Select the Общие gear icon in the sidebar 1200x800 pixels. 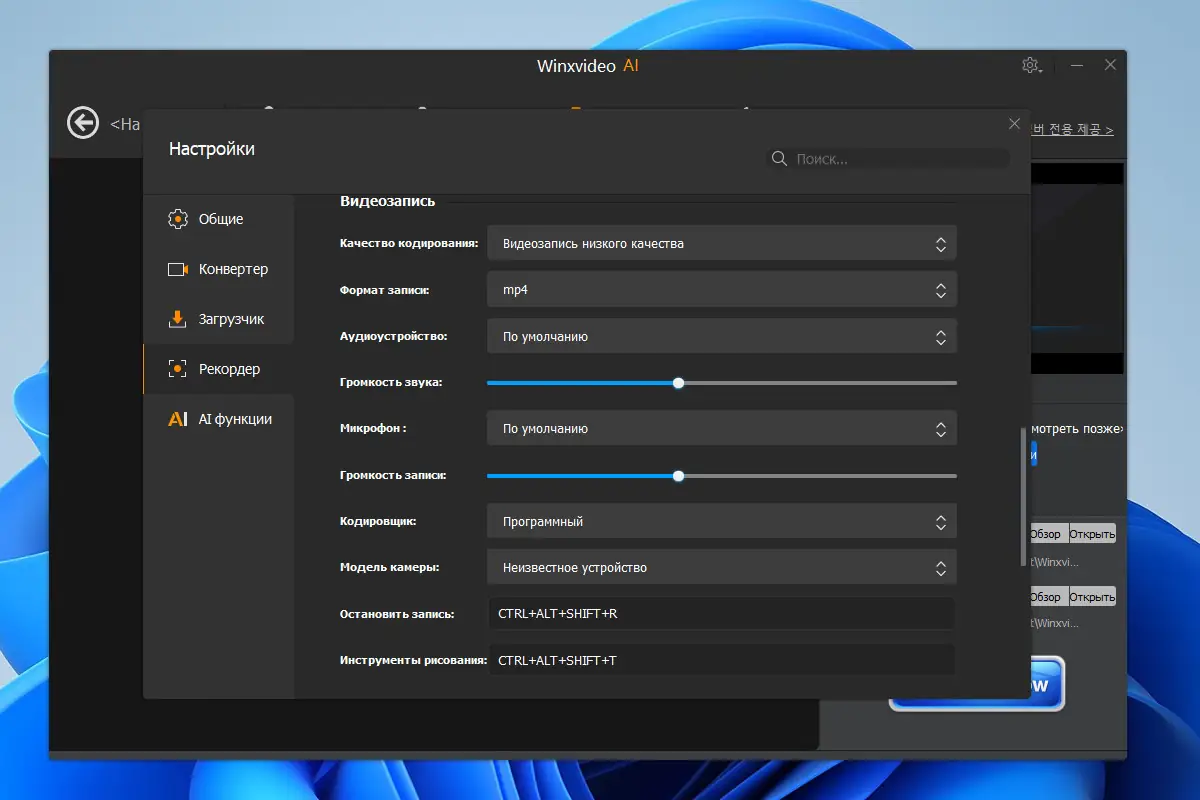point(178,219)
